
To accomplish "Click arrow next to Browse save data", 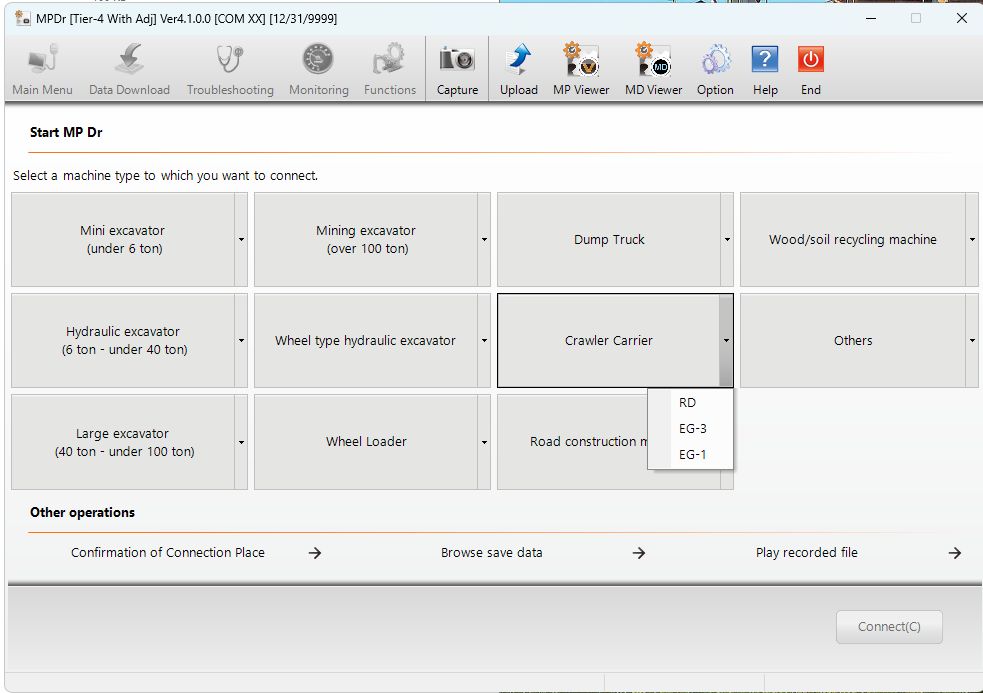I will tap(638, 553).
